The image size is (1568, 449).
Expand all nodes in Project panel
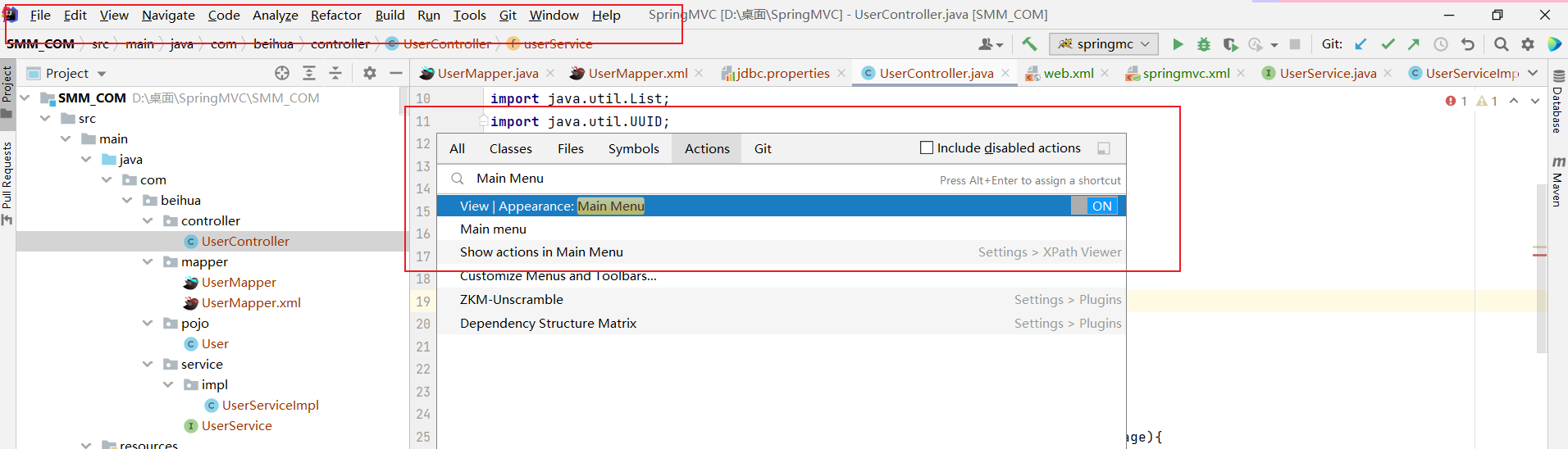pyautogui.click(x=309, y=73)
